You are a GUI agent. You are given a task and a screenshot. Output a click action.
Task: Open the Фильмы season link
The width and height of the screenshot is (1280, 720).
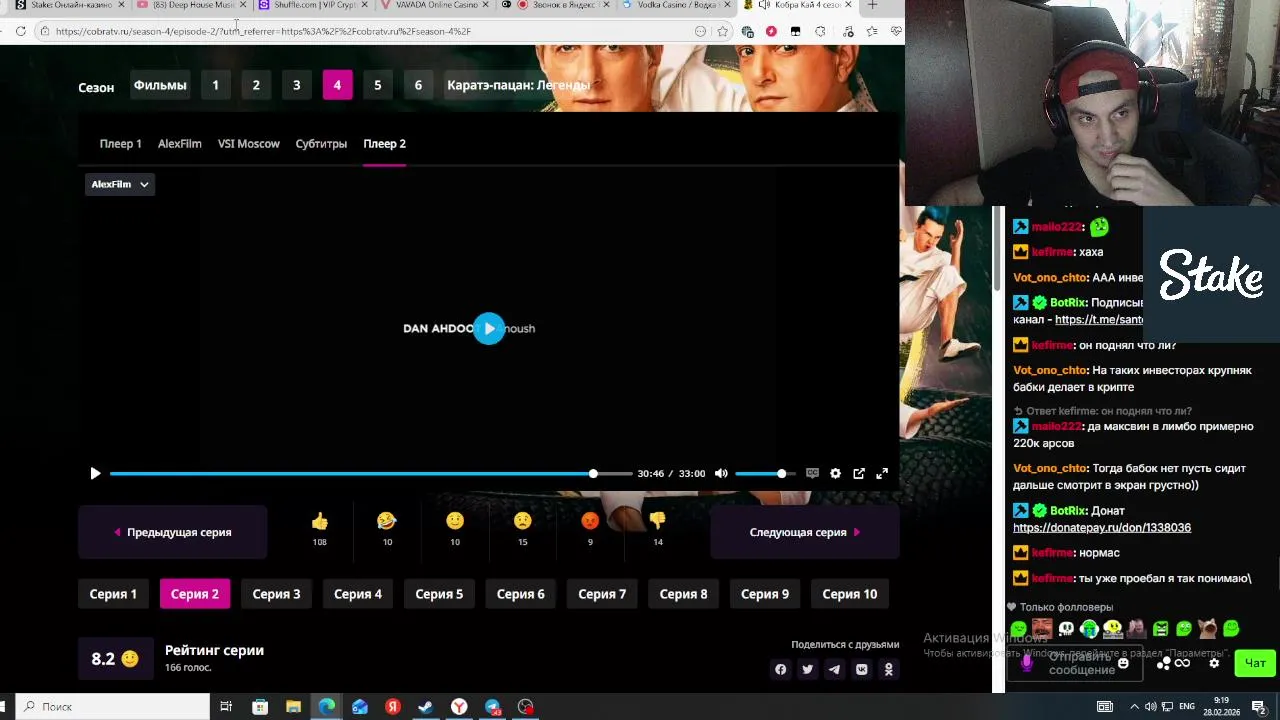point(160,85)
